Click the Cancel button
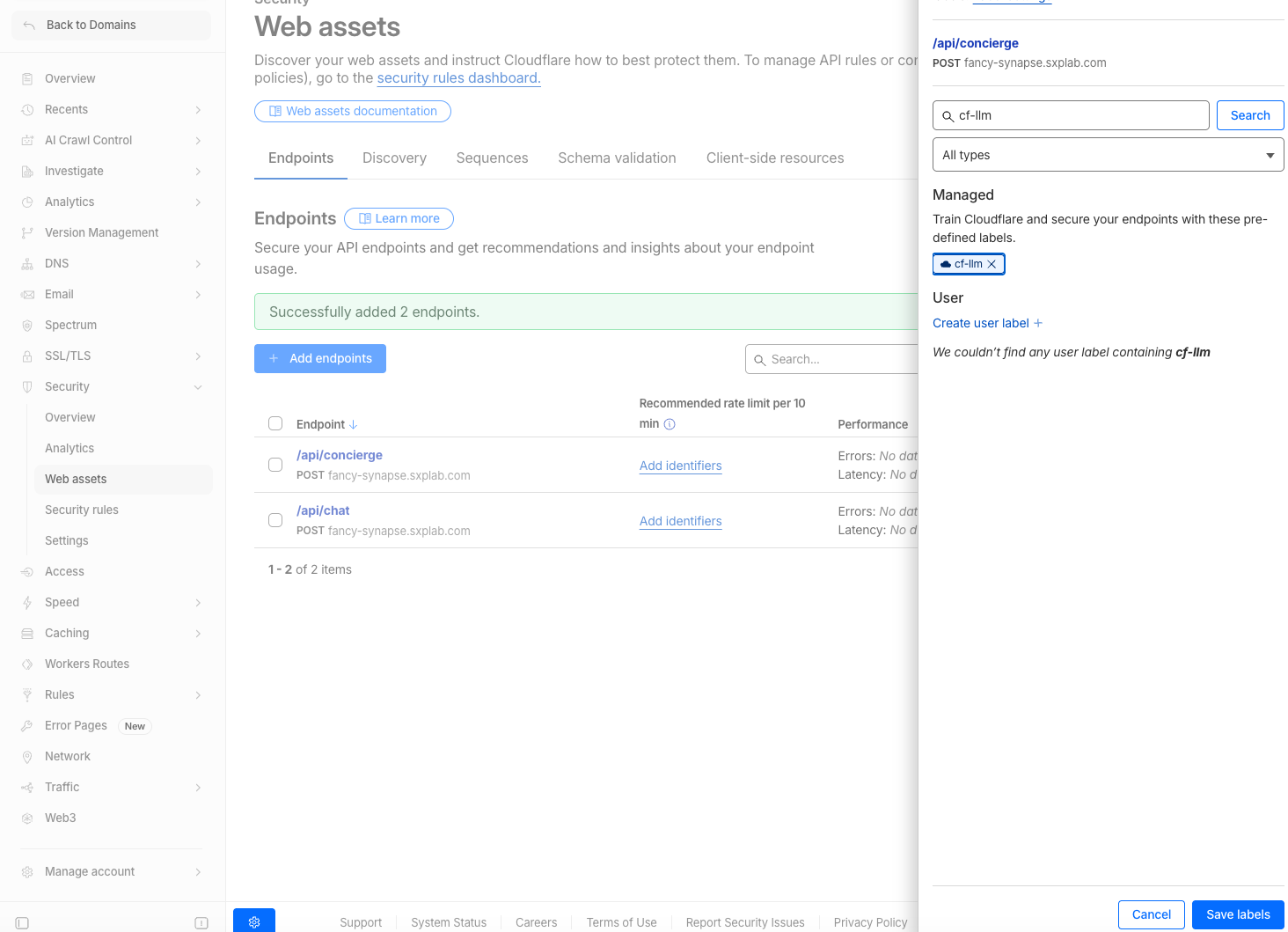Screen dimensions: 1288x932 pos(1152,914)
